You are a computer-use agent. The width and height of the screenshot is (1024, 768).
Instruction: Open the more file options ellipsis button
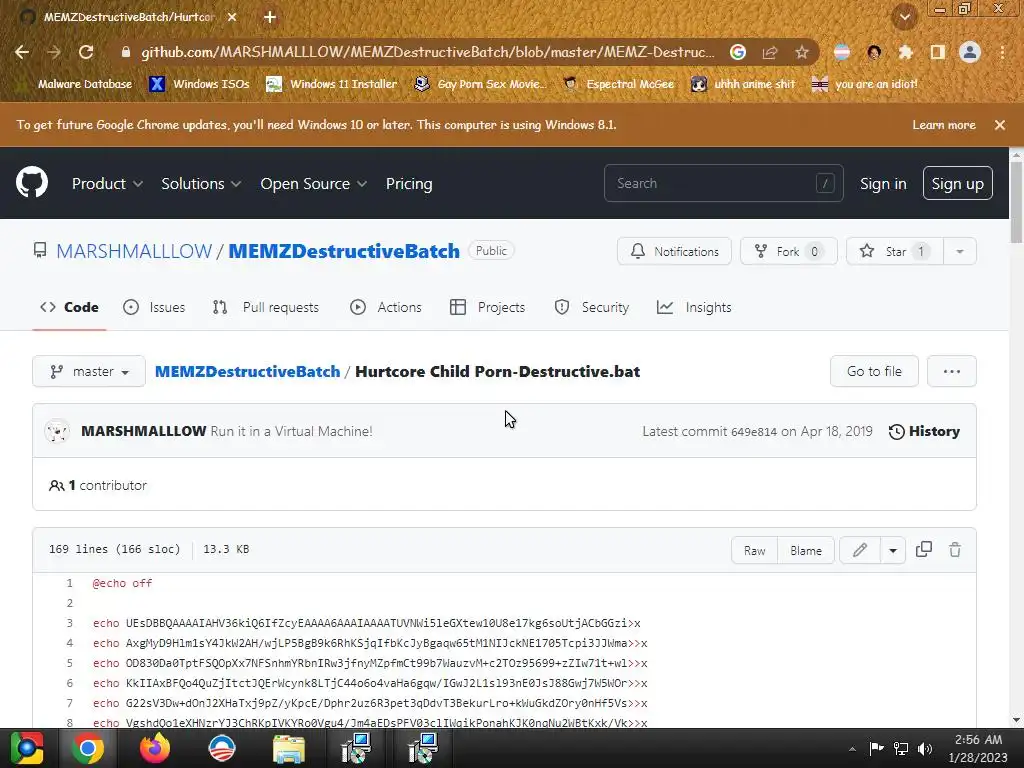coord(952,372)
